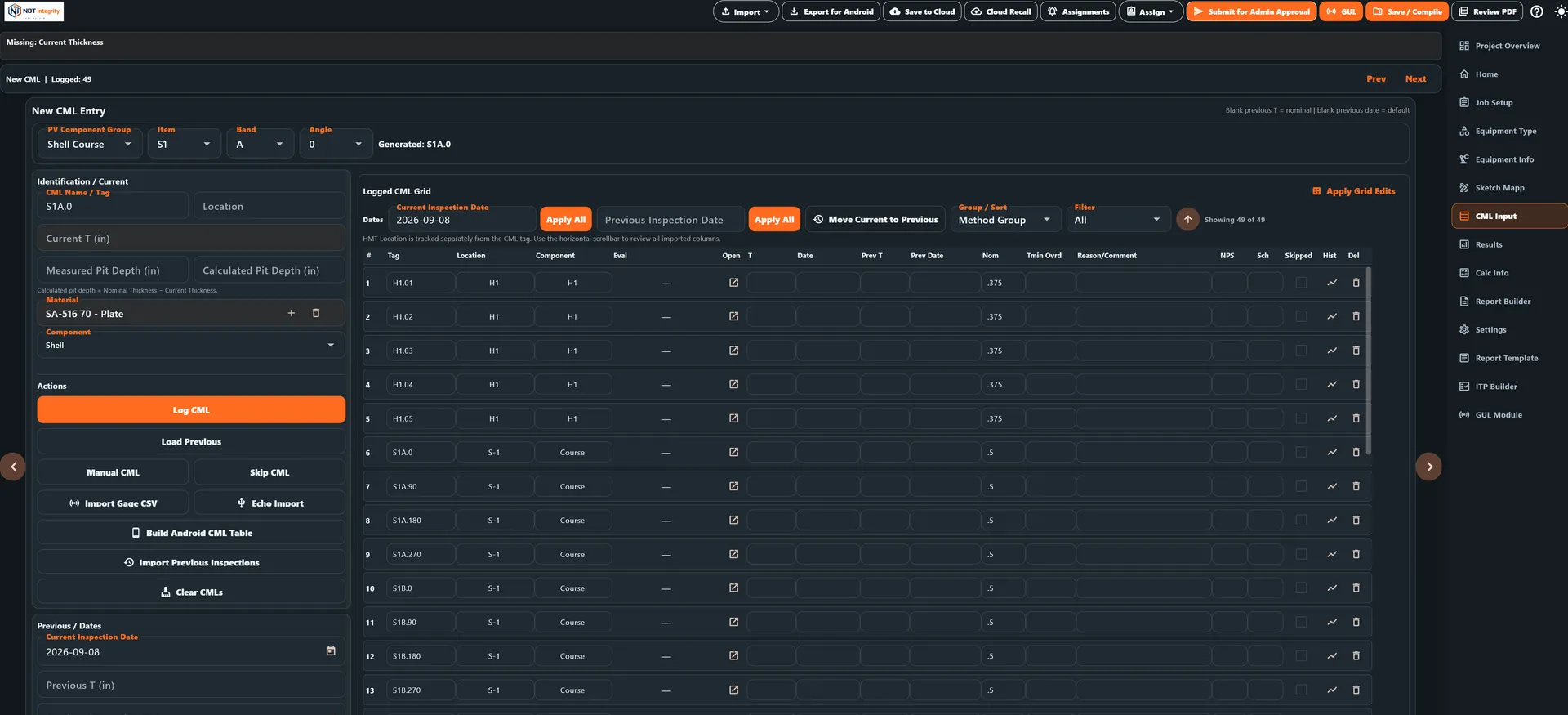Toggle Skipped checkbox for row S1B.0
Screen dimensions: 1568x715
(x=1301, y=588)
